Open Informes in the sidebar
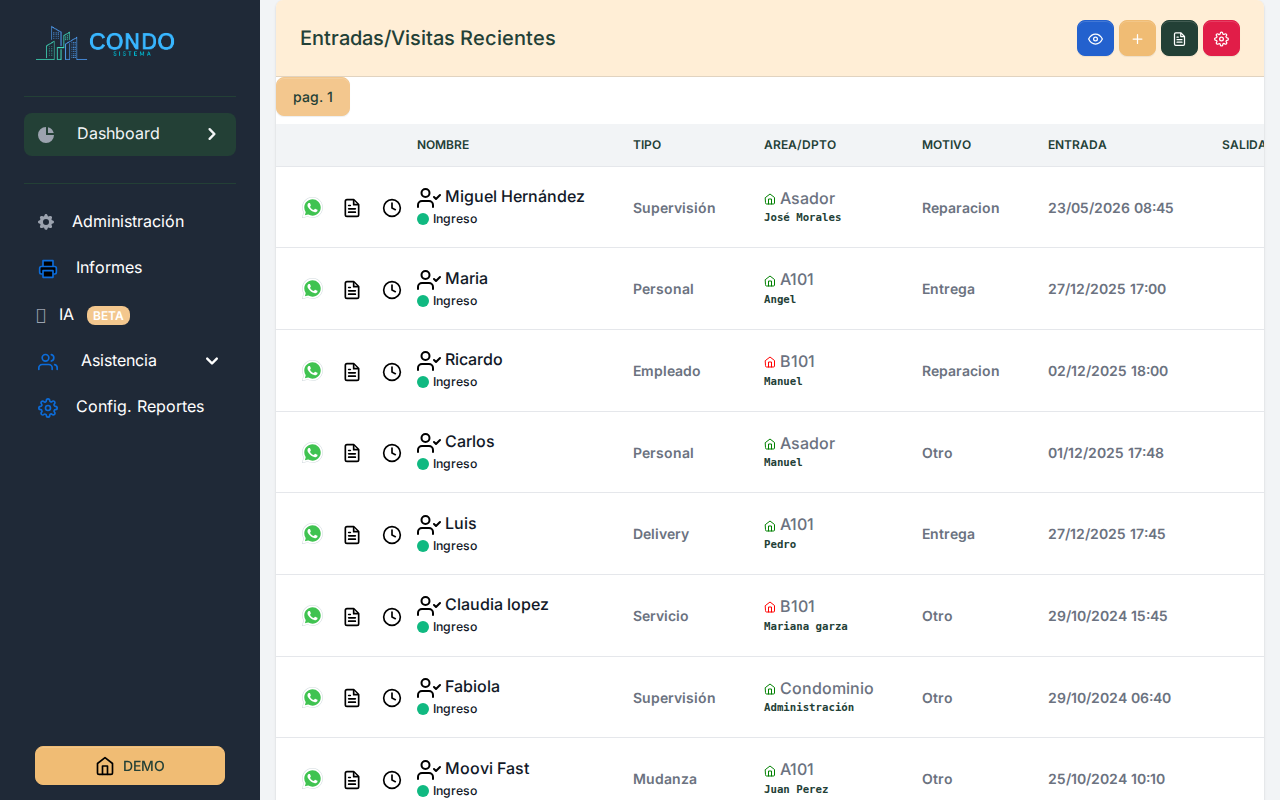The height and width of the screenshot is (800, 1280). click(109, 268)
